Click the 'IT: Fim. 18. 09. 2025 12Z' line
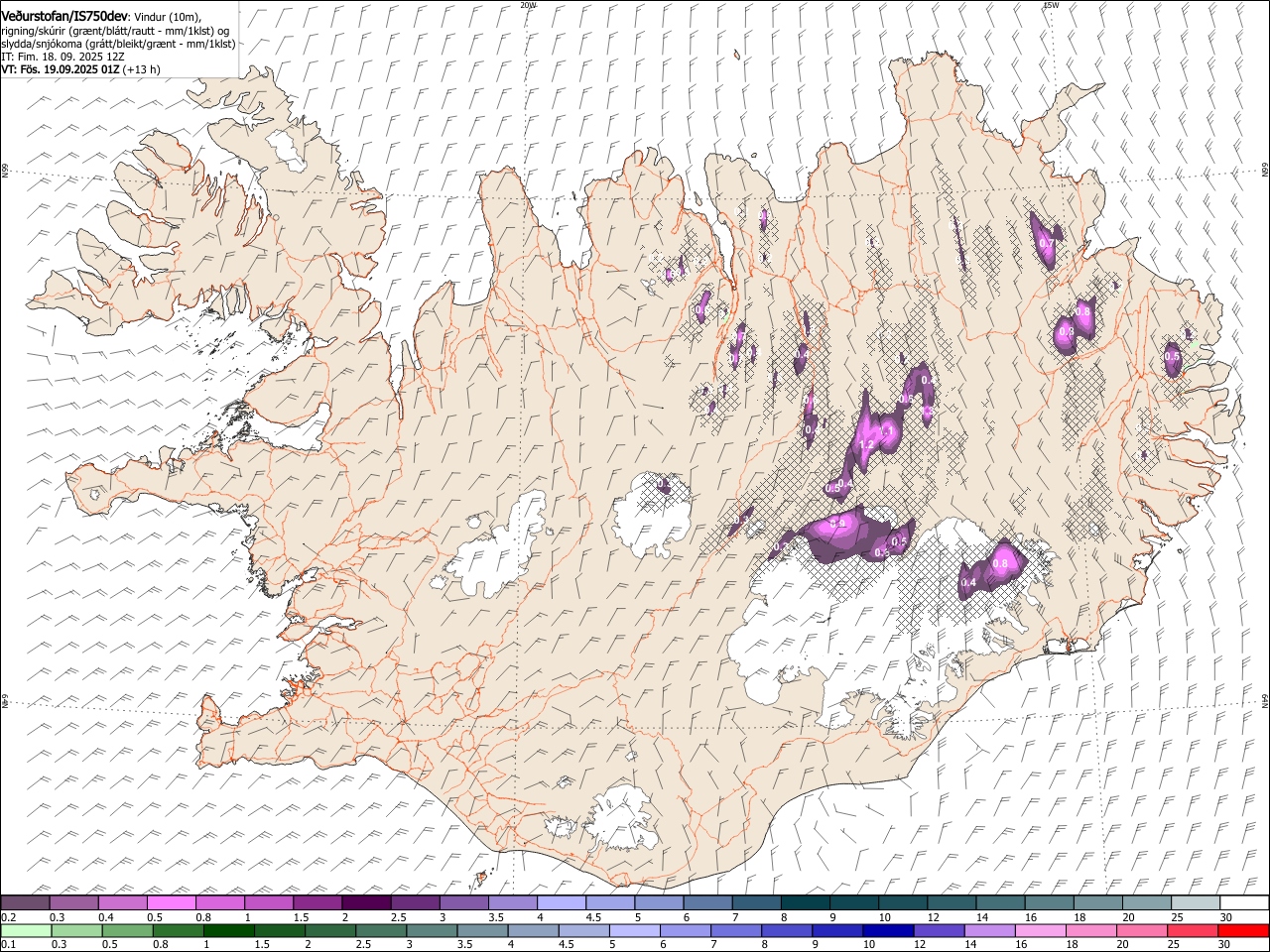 [x=63, y=57]
